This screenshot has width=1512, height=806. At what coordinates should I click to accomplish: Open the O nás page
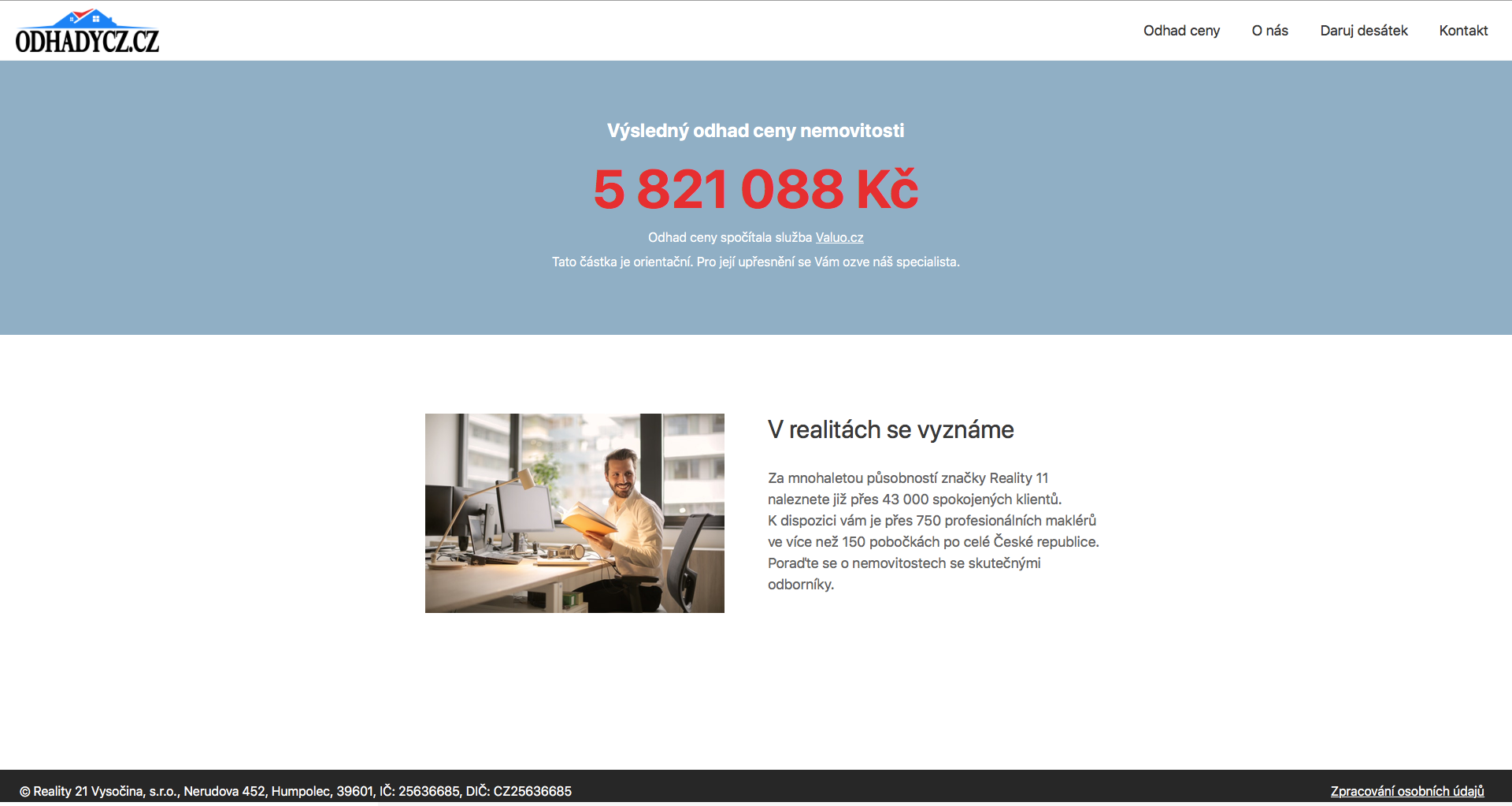pyautogui.click(x=1269, y=31)
